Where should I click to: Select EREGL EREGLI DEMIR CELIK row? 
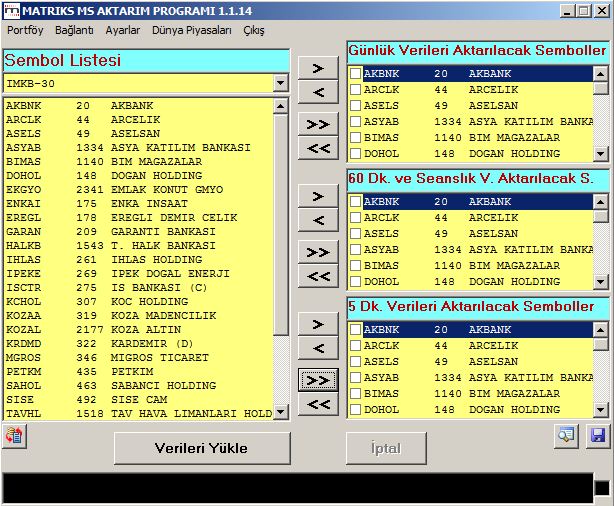[139, 218]
